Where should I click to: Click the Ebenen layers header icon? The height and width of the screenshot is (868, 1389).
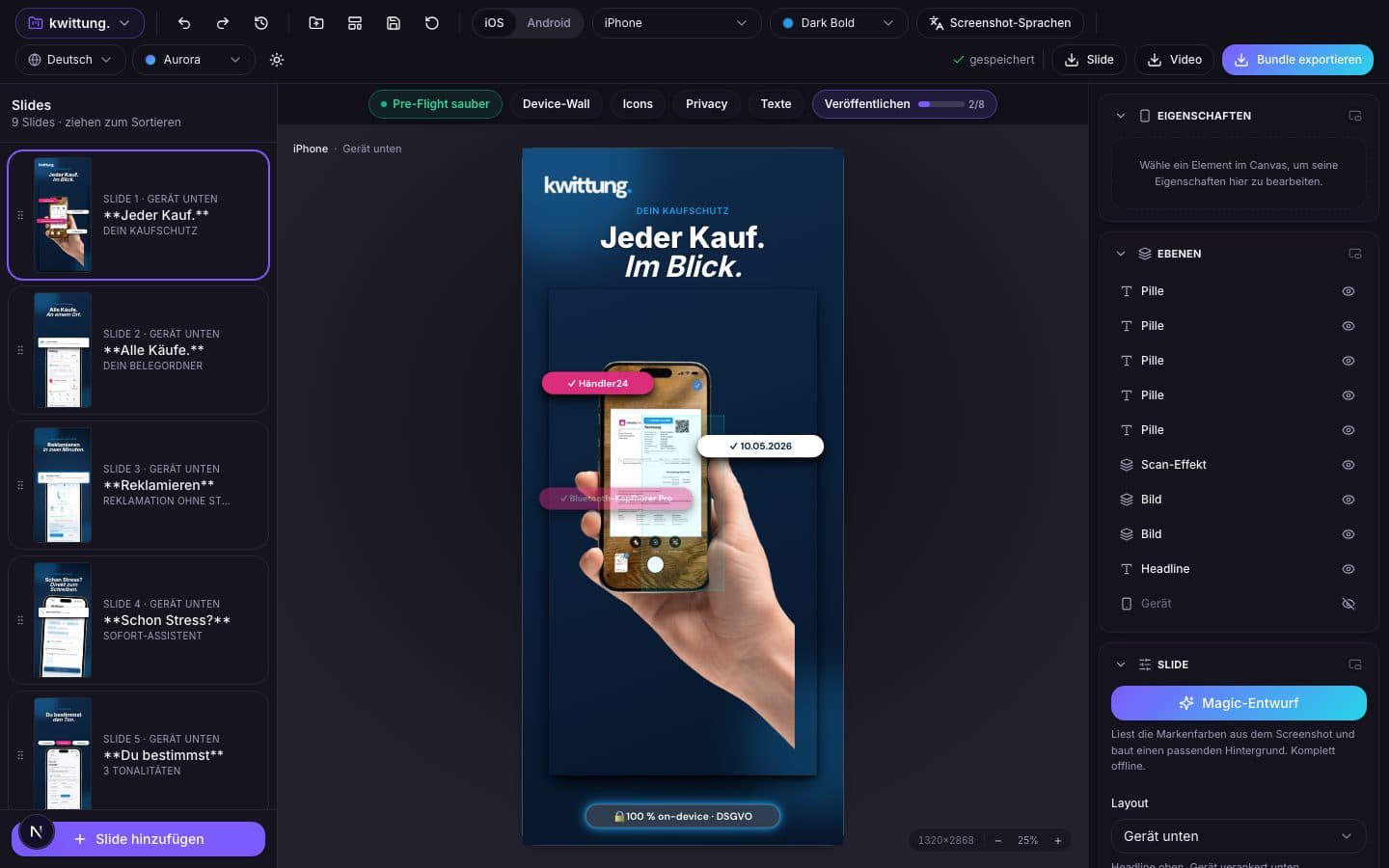coord(1145,254)
